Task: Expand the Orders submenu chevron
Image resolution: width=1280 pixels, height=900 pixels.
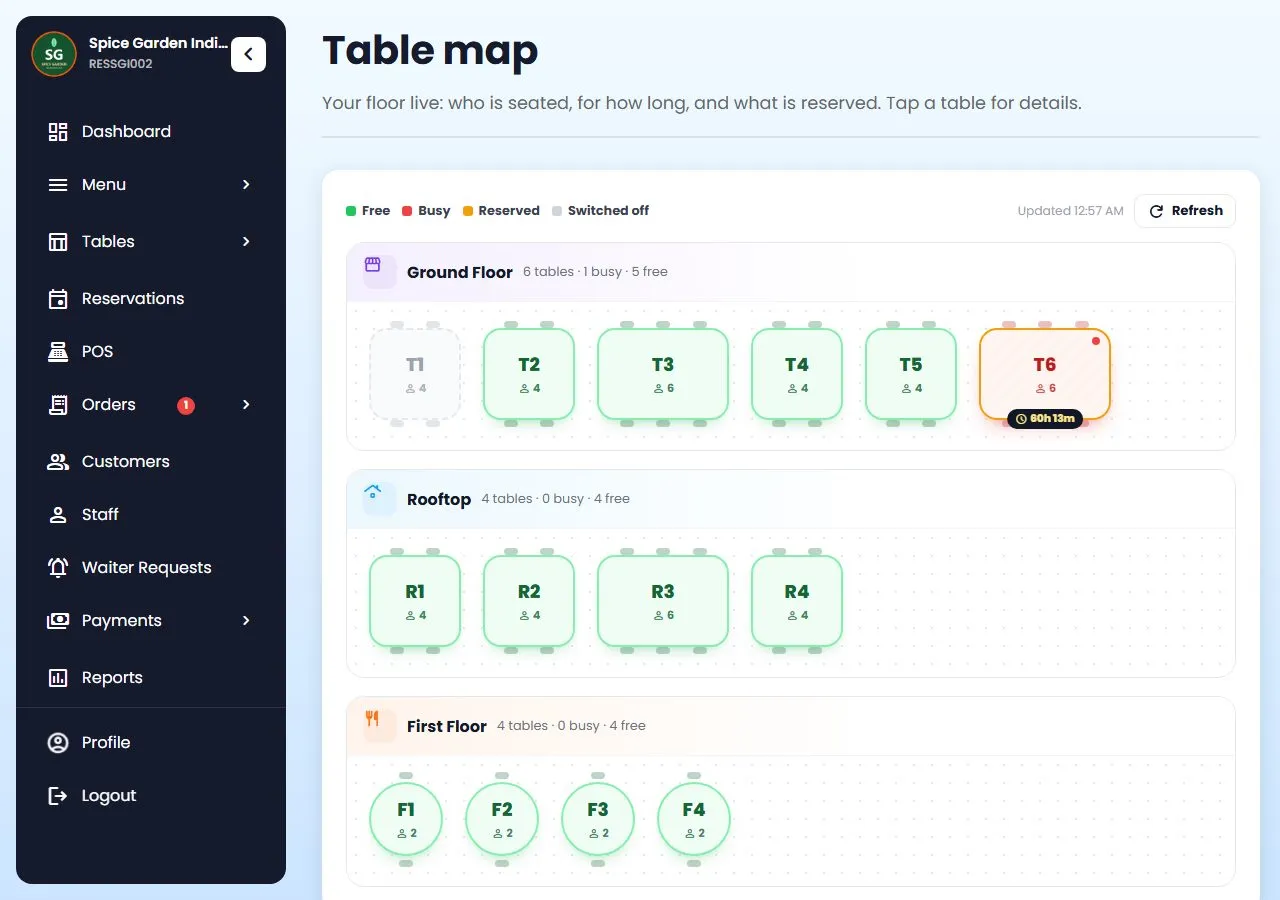Action: 246,405
